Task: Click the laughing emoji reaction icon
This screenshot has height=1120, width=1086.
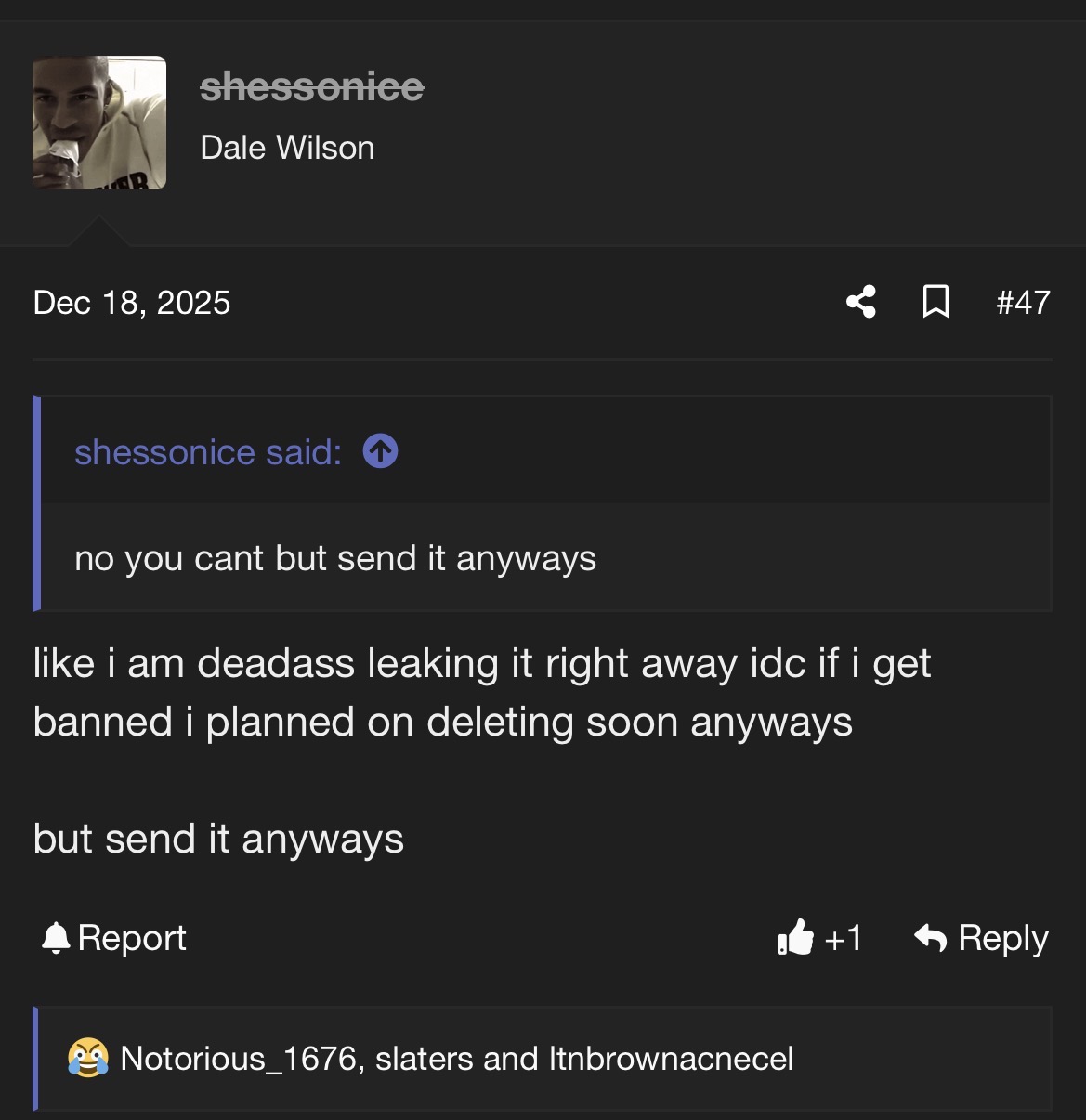Action: 87,1059
